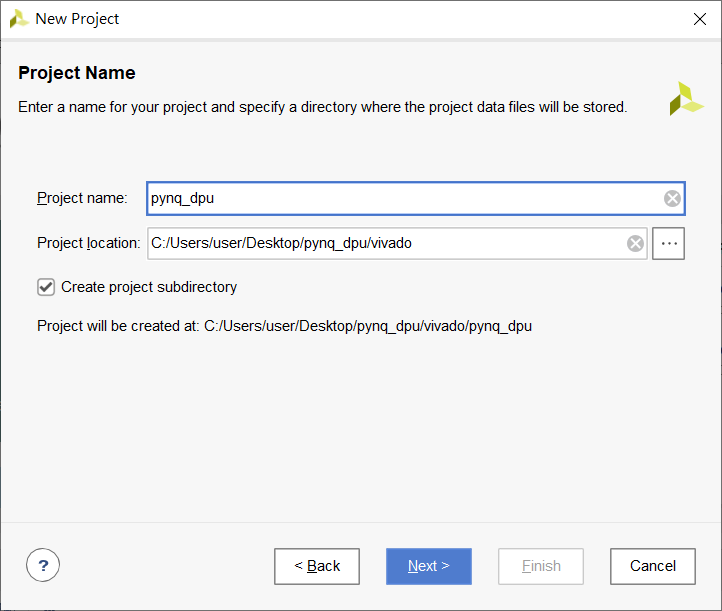Image resolution: width=722 pixels, height=611 pixels.
Task: Click the 'Project location:' label
Action: (89, 243)
